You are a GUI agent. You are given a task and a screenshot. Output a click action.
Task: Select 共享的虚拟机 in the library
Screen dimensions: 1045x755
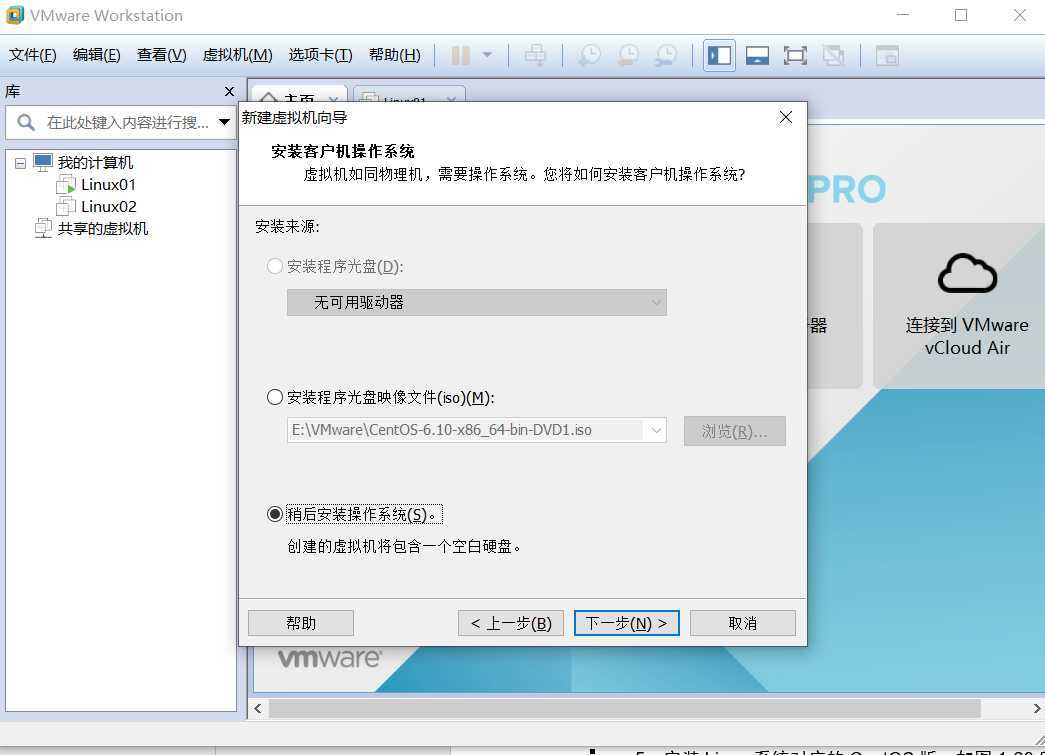(x=103, y=229)
